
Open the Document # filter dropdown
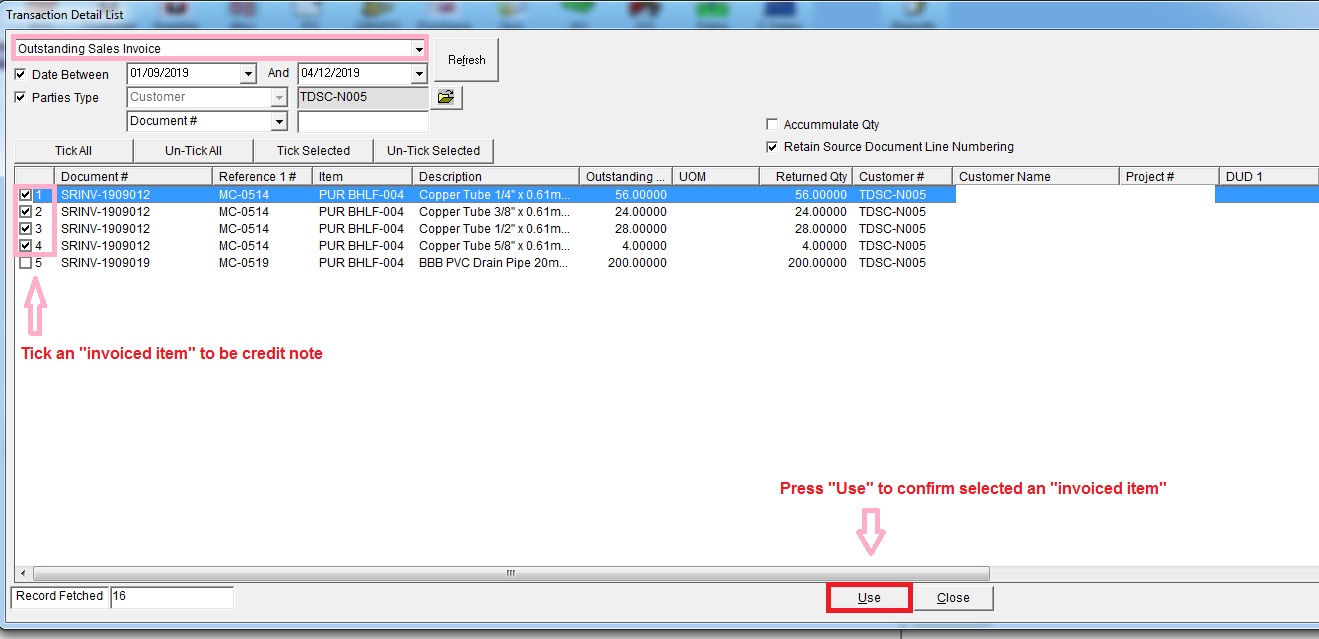(279, 121)
